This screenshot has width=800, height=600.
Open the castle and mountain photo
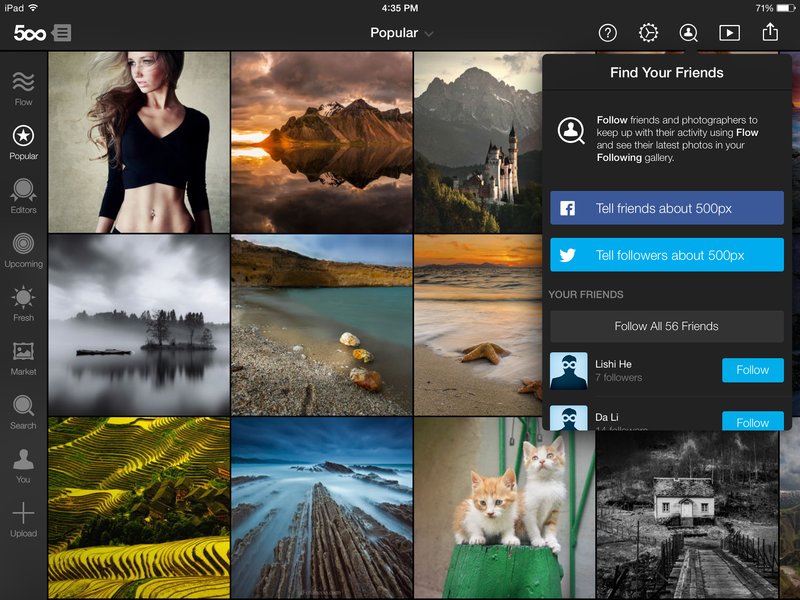point(478,142)
